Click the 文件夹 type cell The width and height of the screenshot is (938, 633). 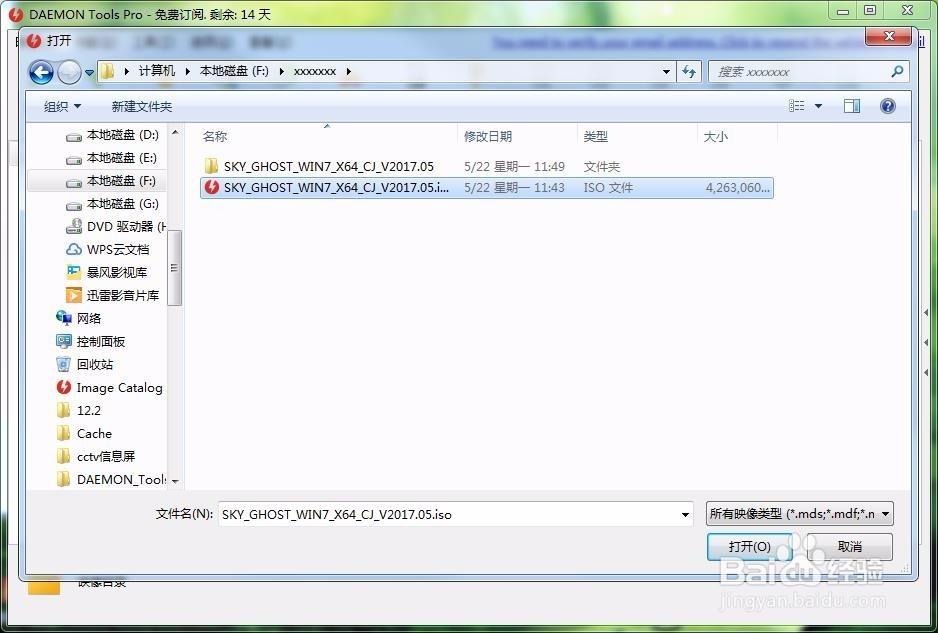tap(602, 166)
